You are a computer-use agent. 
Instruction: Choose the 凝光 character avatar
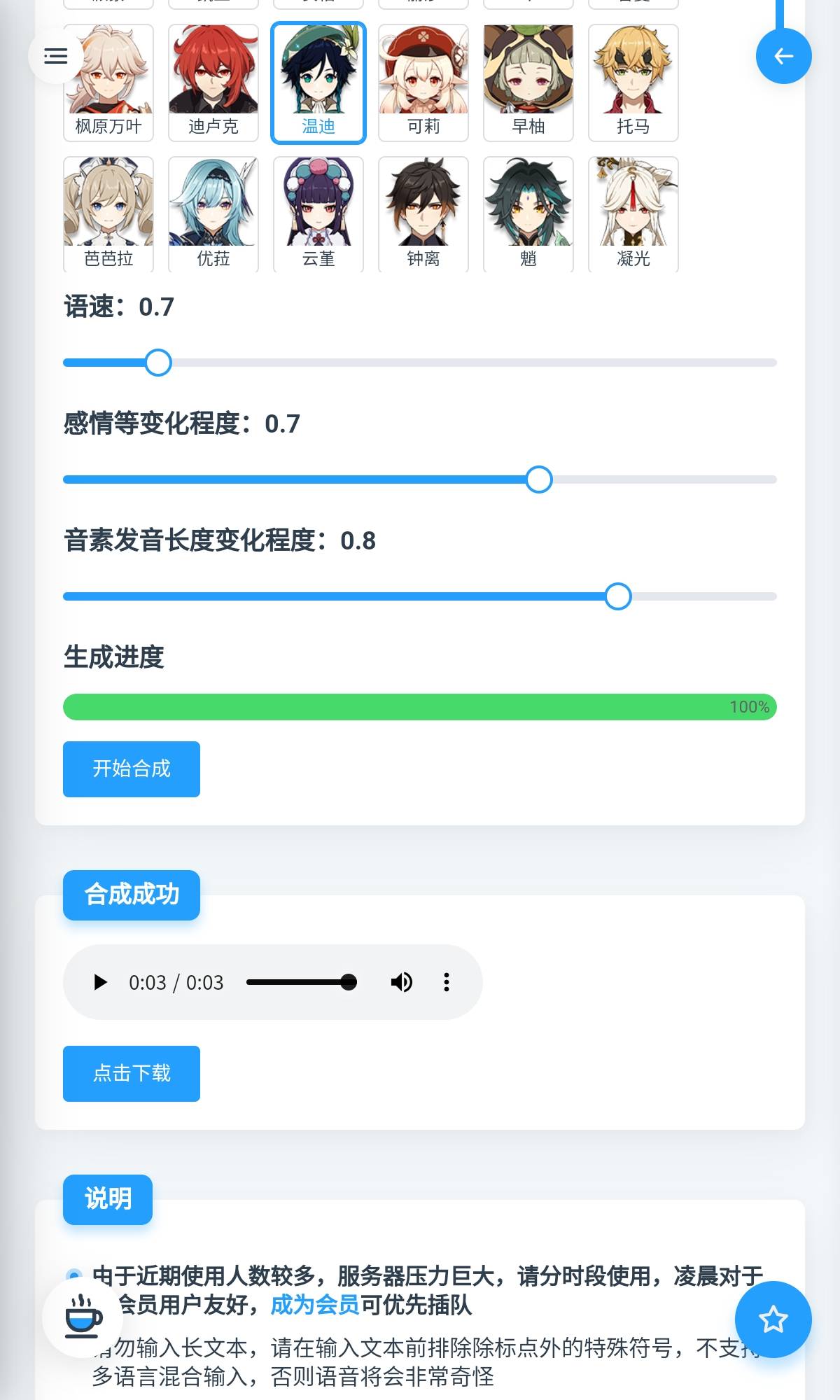coord(633,213)
